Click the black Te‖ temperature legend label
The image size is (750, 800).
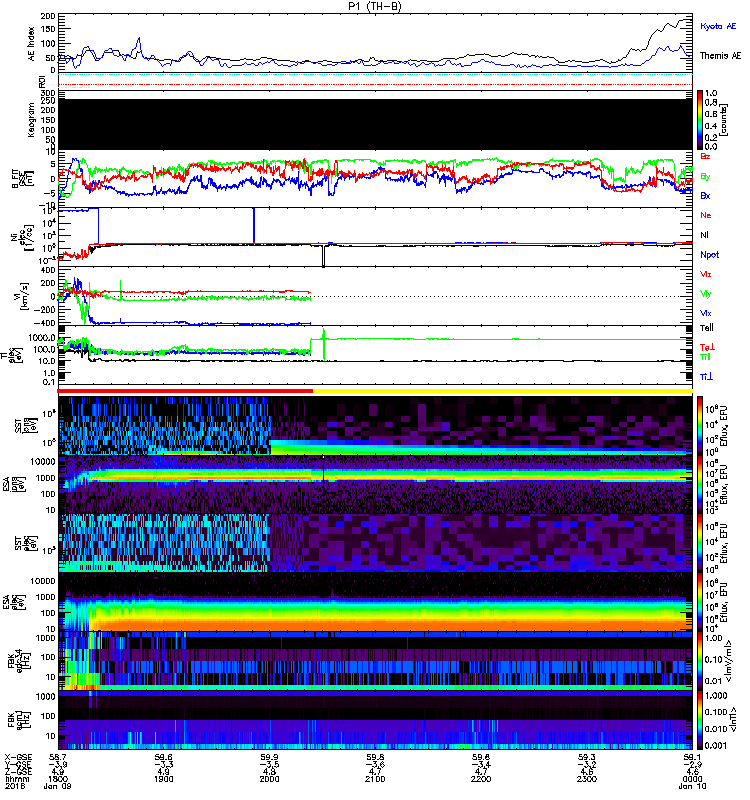pos(707,328)
